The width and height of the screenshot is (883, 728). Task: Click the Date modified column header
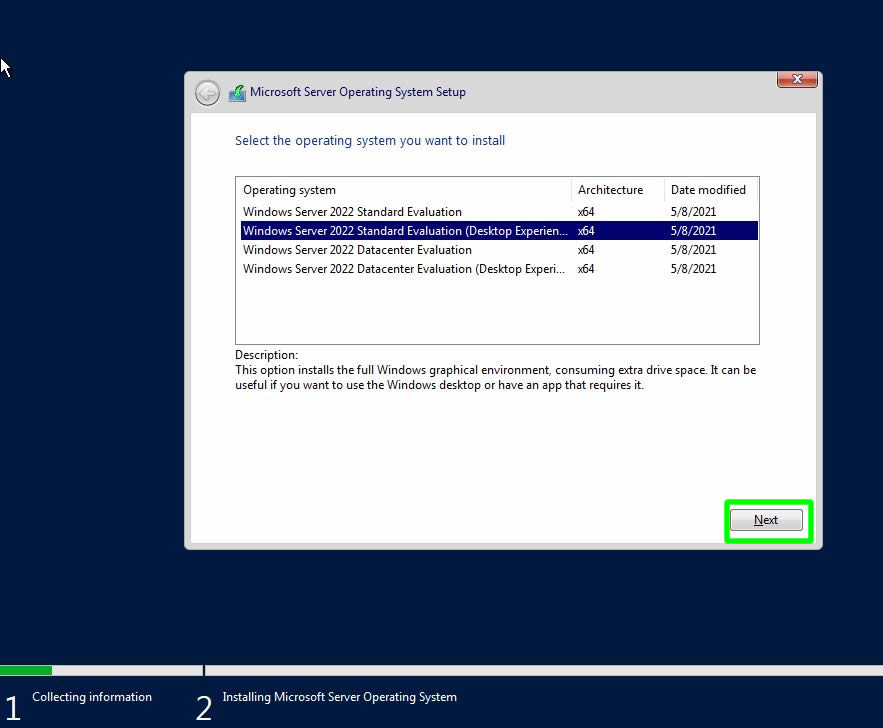[708, 190]
